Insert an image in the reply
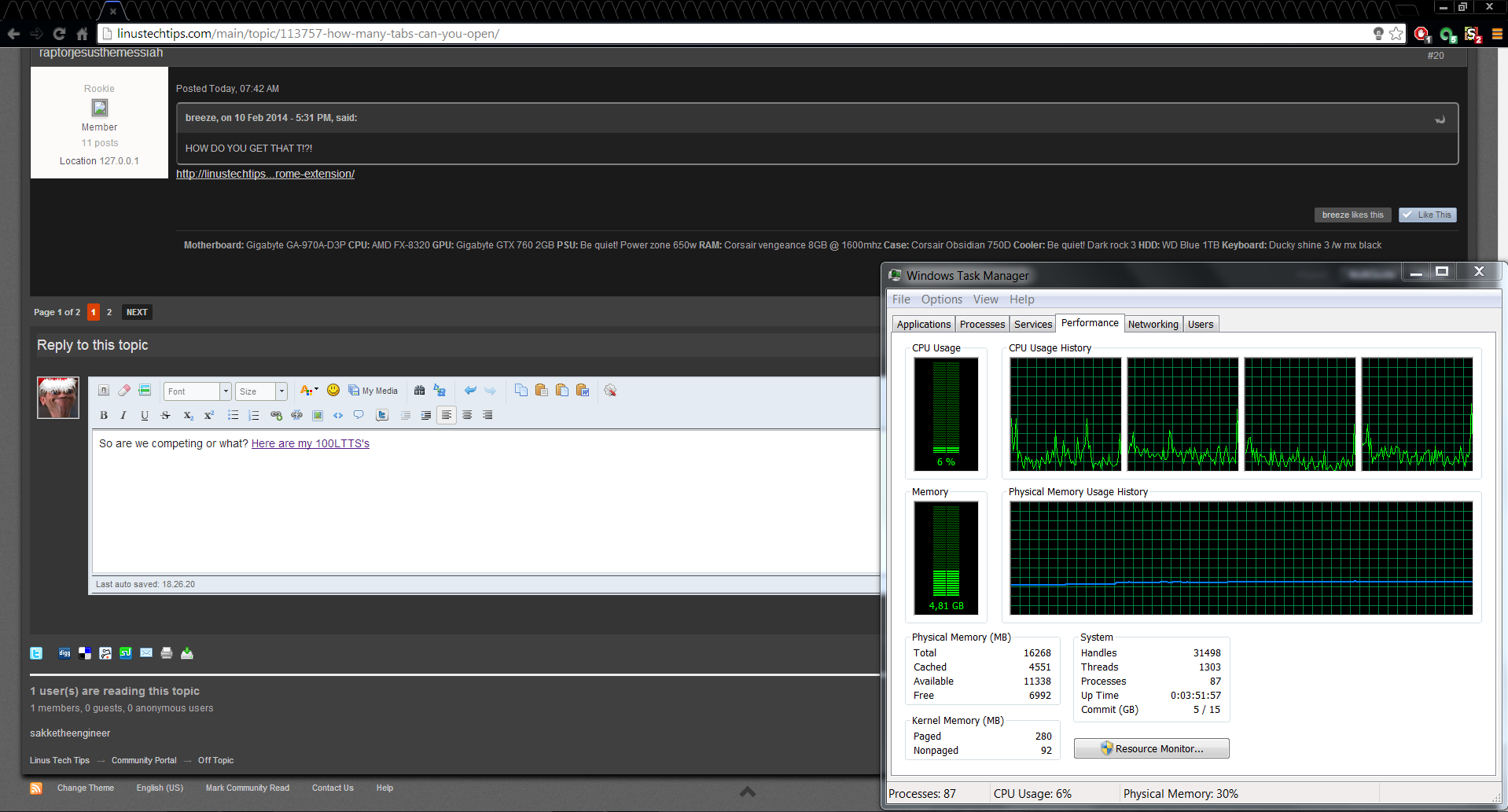 point(318,415)
